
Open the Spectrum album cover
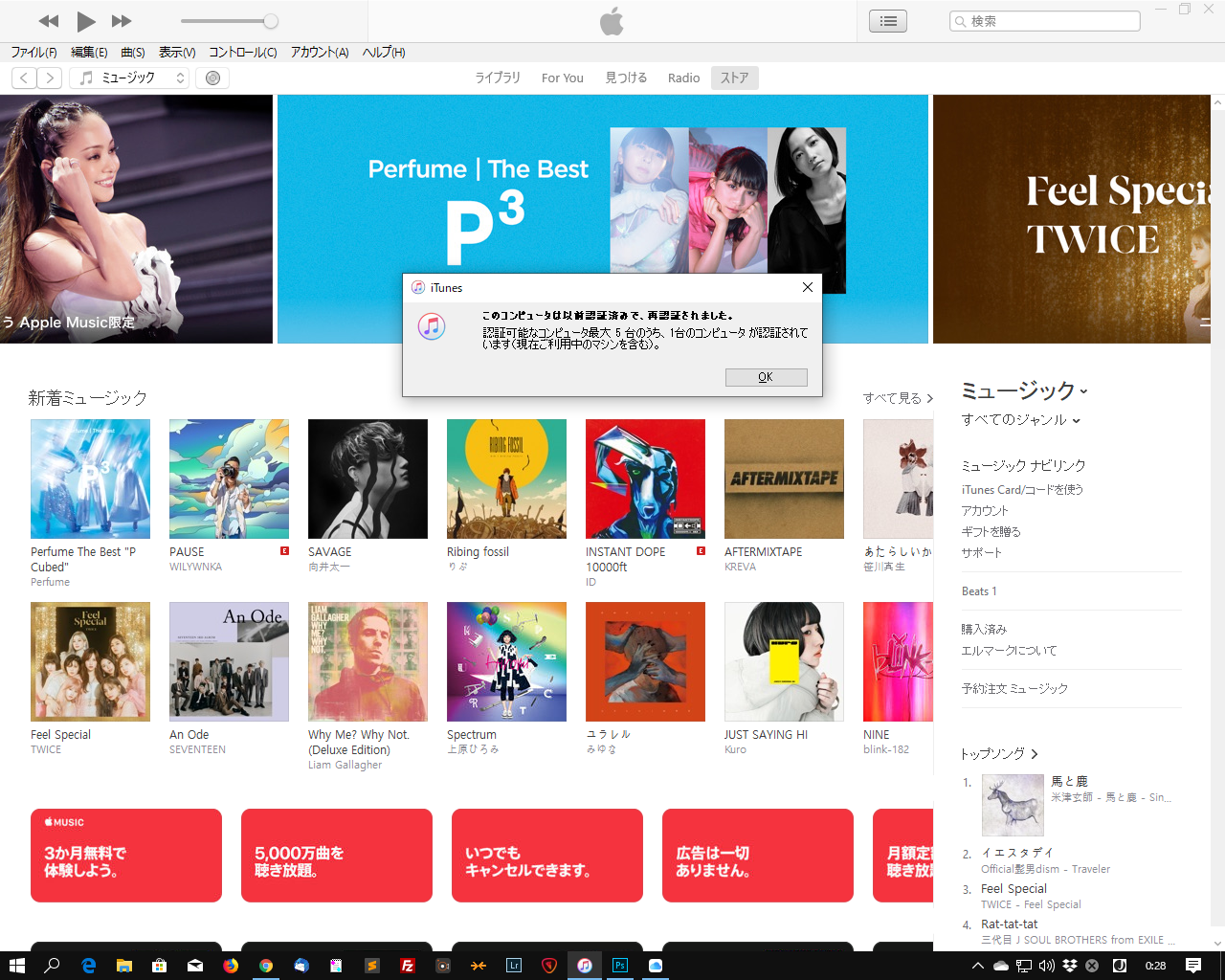506,661
